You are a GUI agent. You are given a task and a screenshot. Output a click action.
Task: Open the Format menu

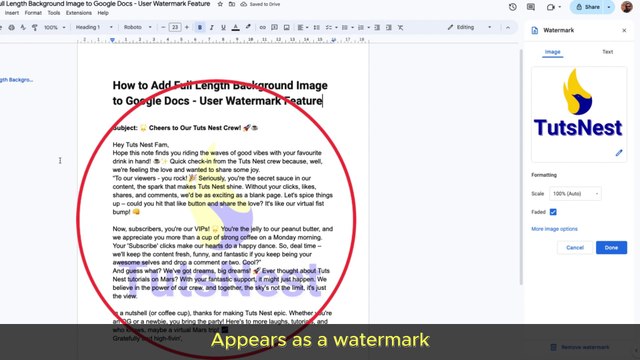pyautogui.click(x=33, y=13)
